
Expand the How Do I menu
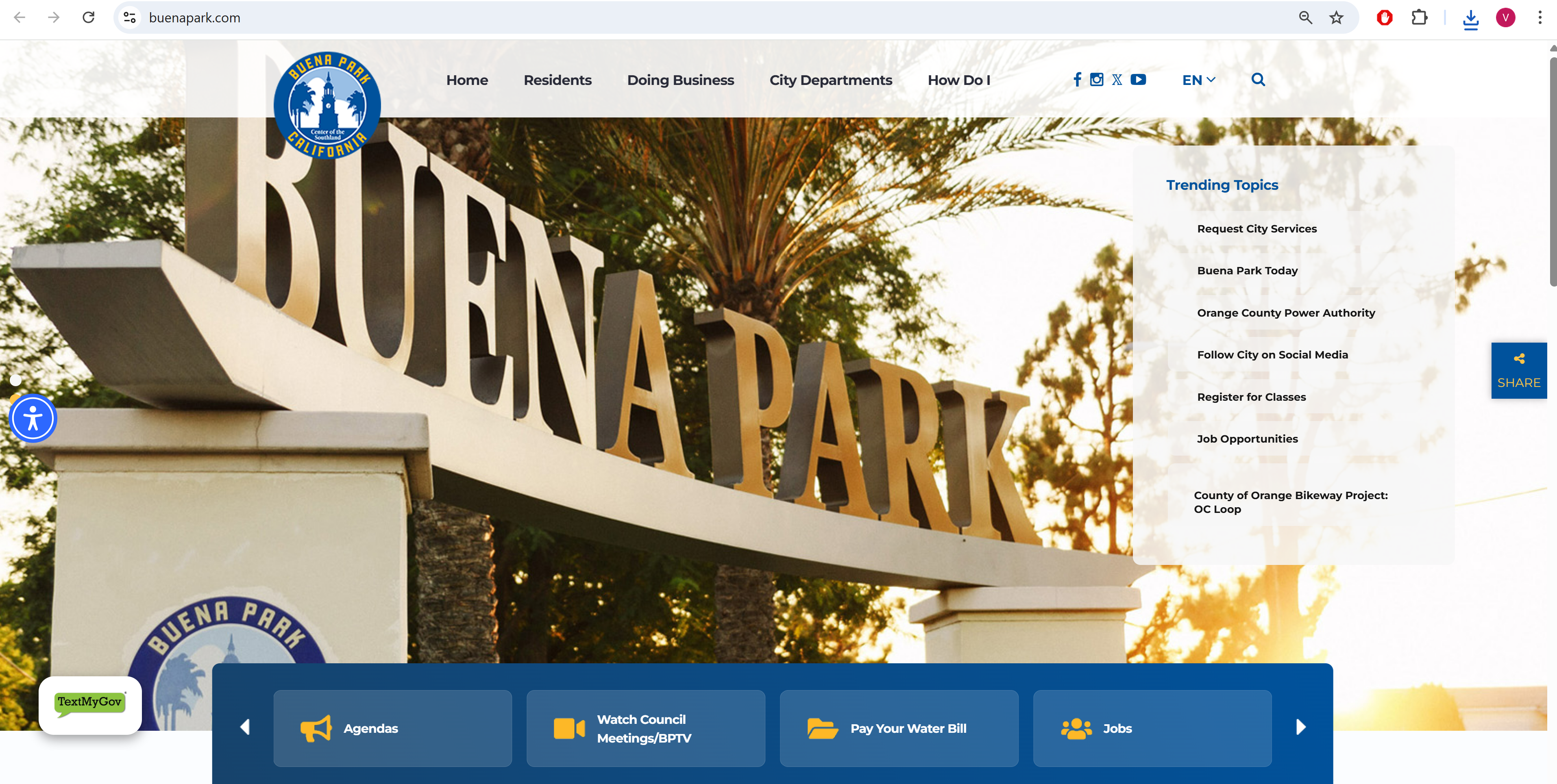[958, 80]
